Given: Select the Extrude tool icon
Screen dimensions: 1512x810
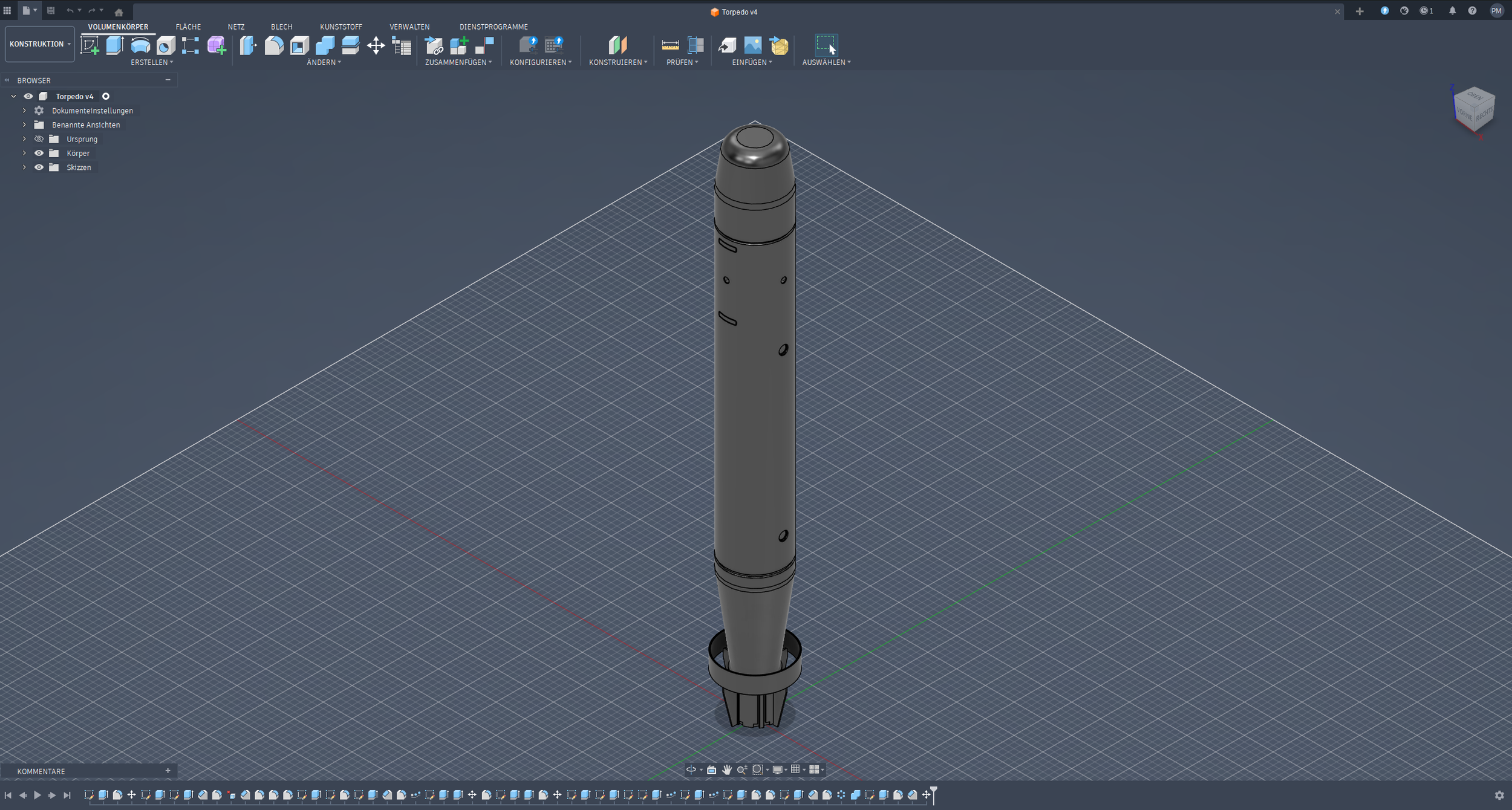Looking at the screenshot, I should pos(115,45).
